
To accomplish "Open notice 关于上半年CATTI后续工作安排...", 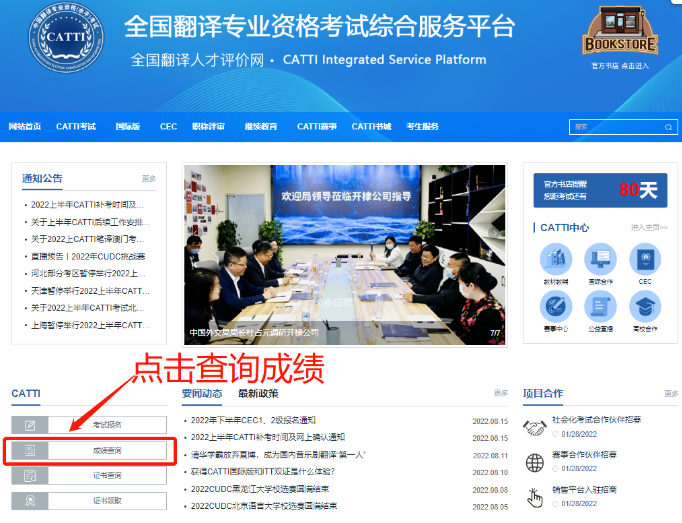I will click(x=90, y=222).
